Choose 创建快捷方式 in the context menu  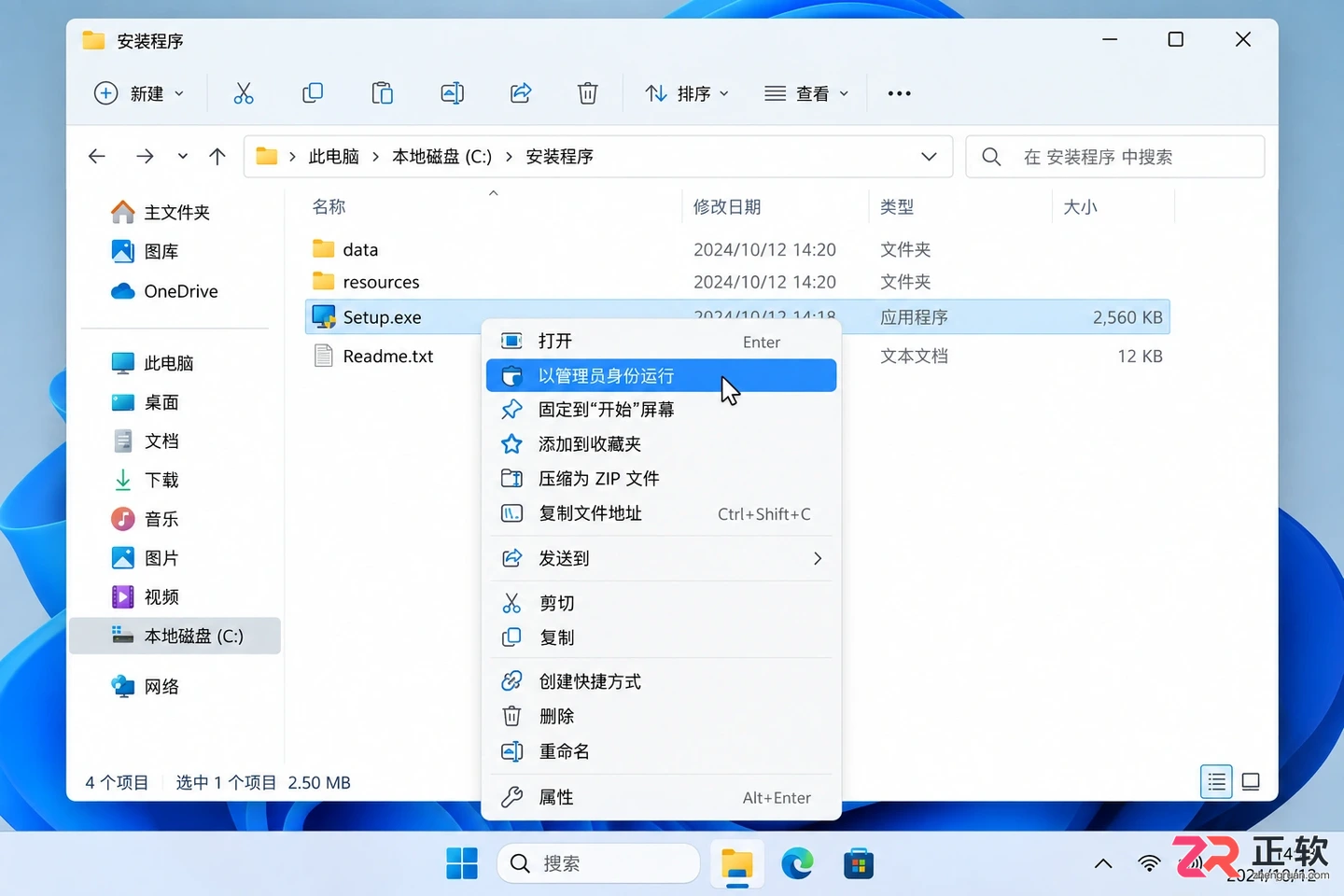[x=661, y=681]
